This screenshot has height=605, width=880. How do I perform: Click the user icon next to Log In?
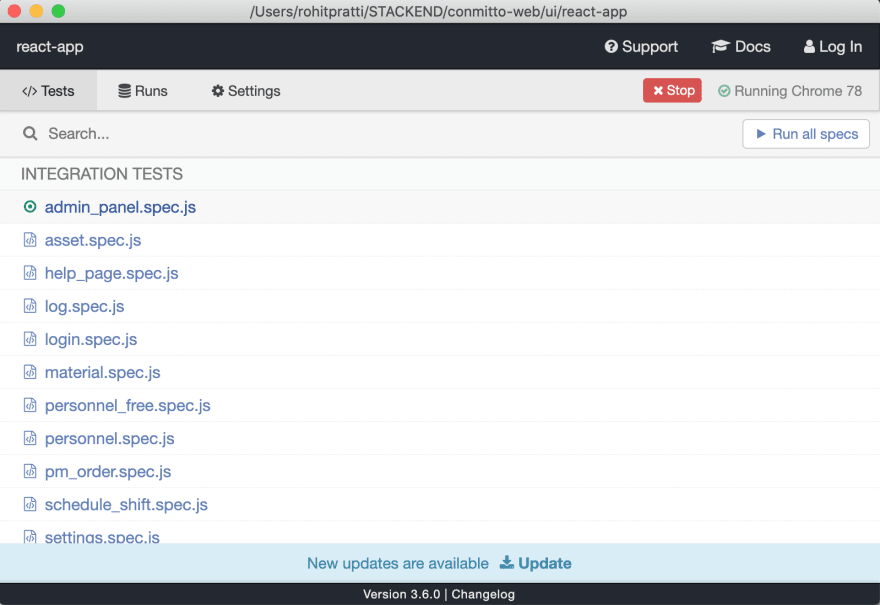click(x=809, y=47)
